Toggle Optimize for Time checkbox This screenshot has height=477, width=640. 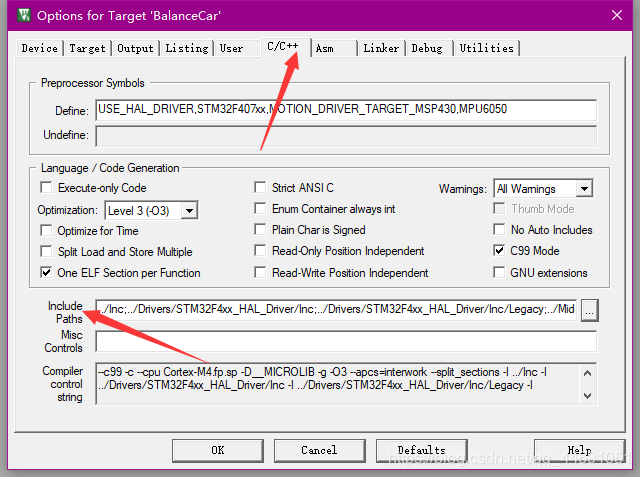(x=46, y=231)
